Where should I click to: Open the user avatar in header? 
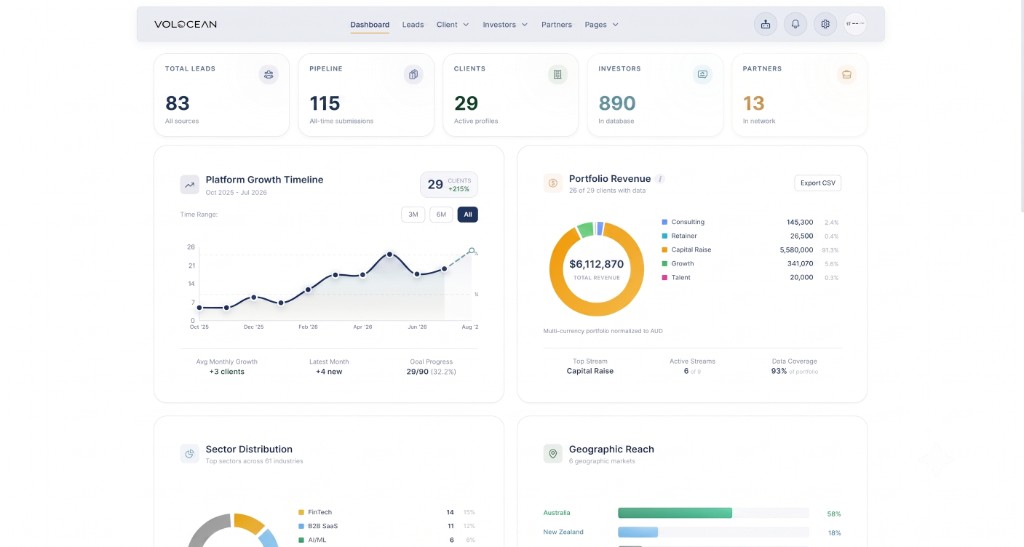coord(855,24)
